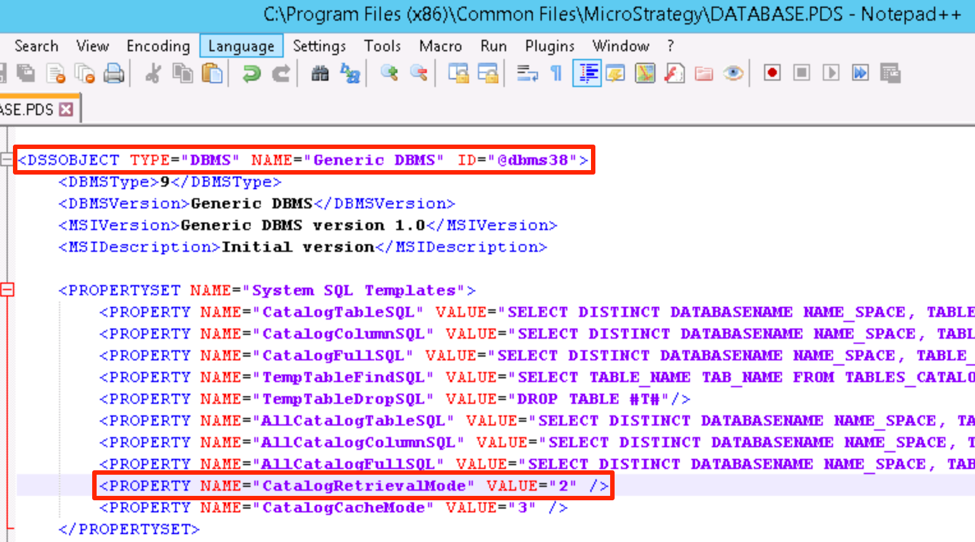Open the Plugins menu

pyautogui.click(x=549, y=46)
